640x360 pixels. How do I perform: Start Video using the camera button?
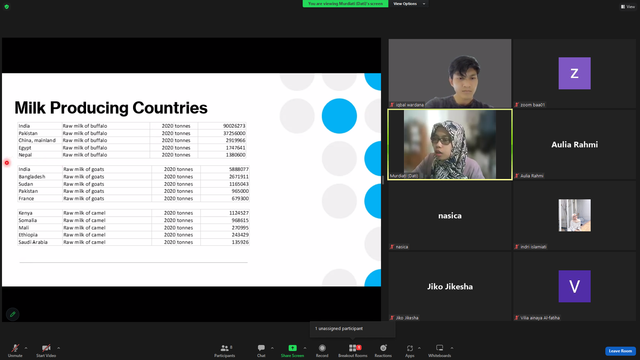click(x=46, y=350)
